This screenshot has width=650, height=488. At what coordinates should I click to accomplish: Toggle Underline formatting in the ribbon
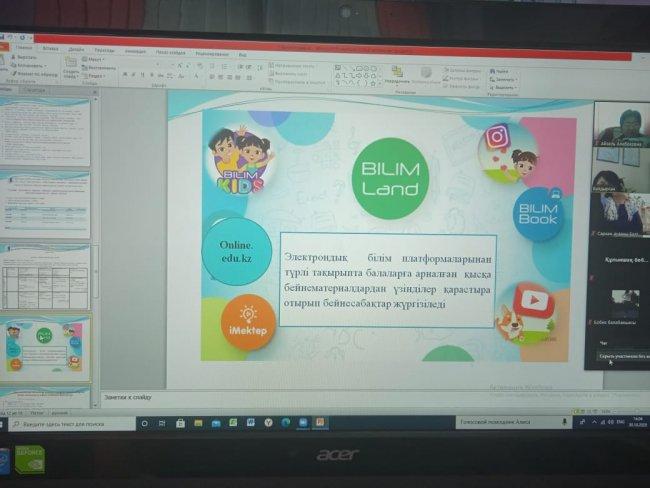coord(143,75)
